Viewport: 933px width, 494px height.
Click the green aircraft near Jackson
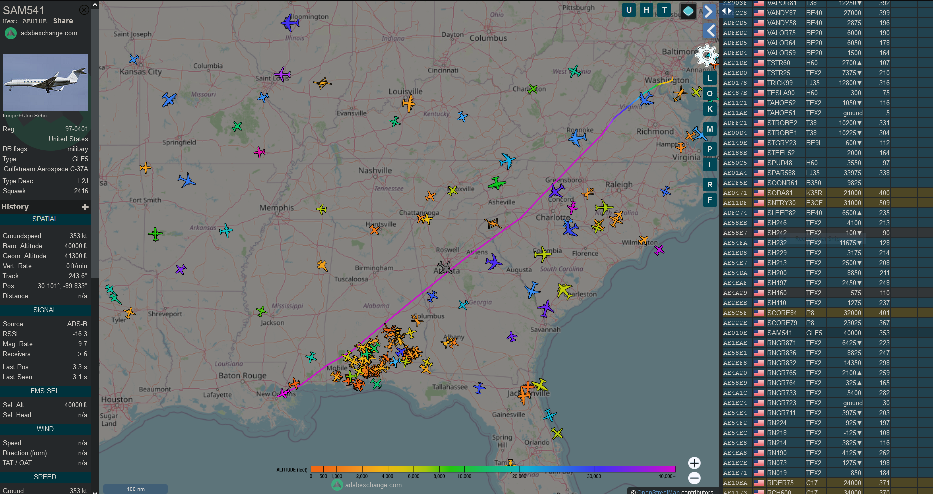(x=261, y=311)
